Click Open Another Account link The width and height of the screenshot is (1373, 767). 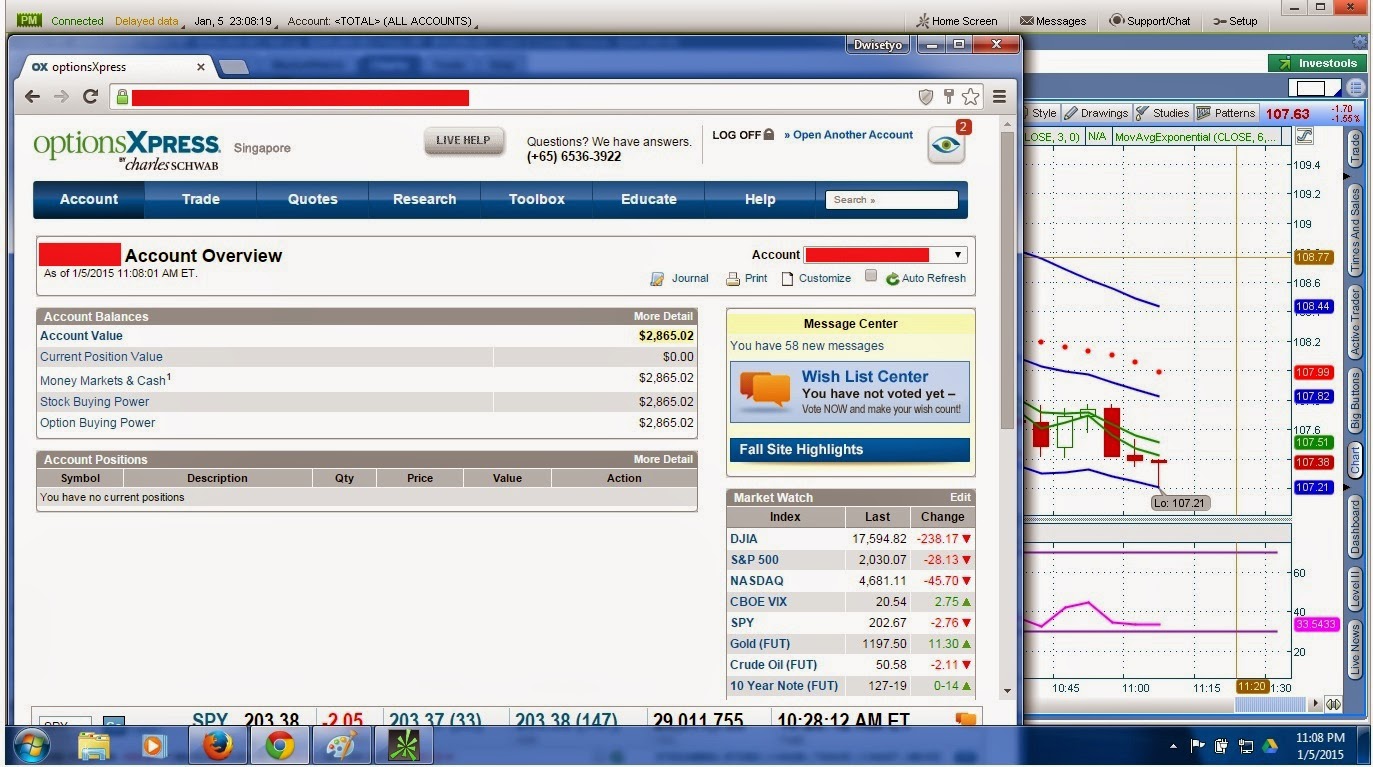point(849,135)
